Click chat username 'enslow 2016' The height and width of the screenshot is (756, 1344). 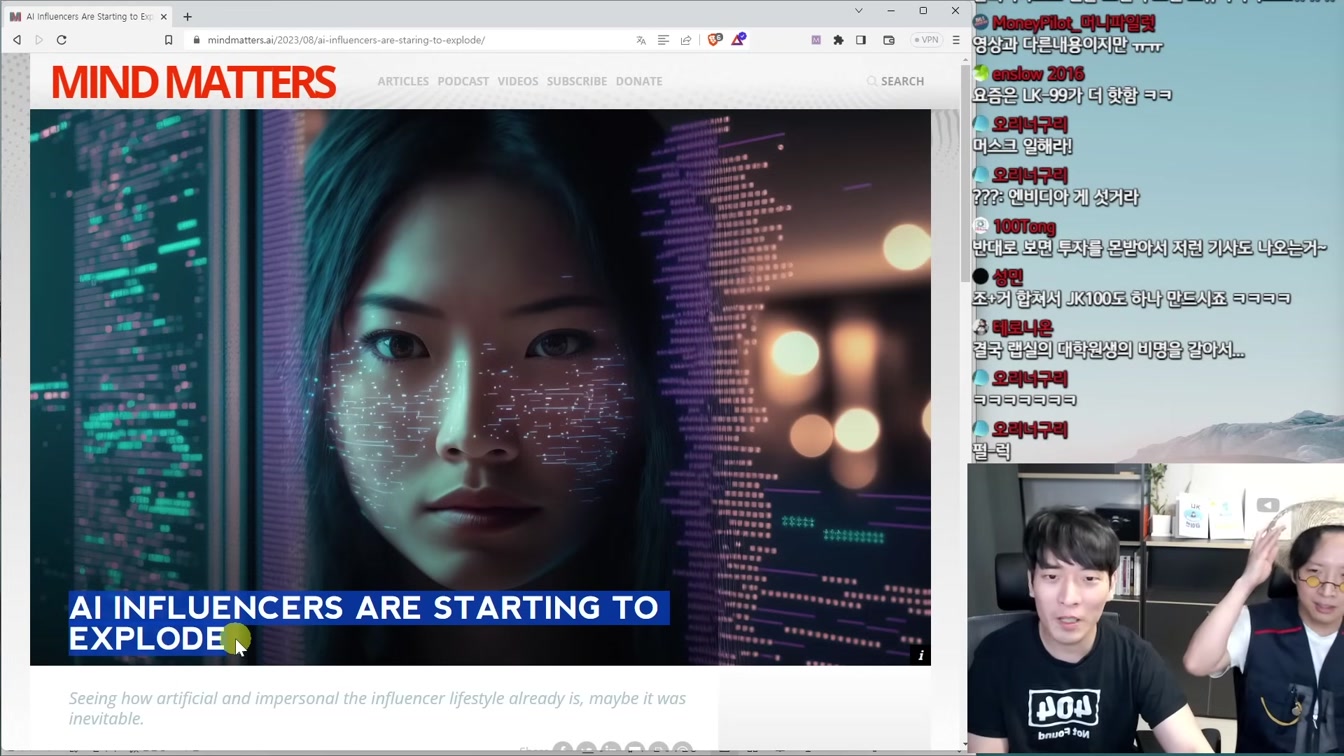tap(1038, 74)
